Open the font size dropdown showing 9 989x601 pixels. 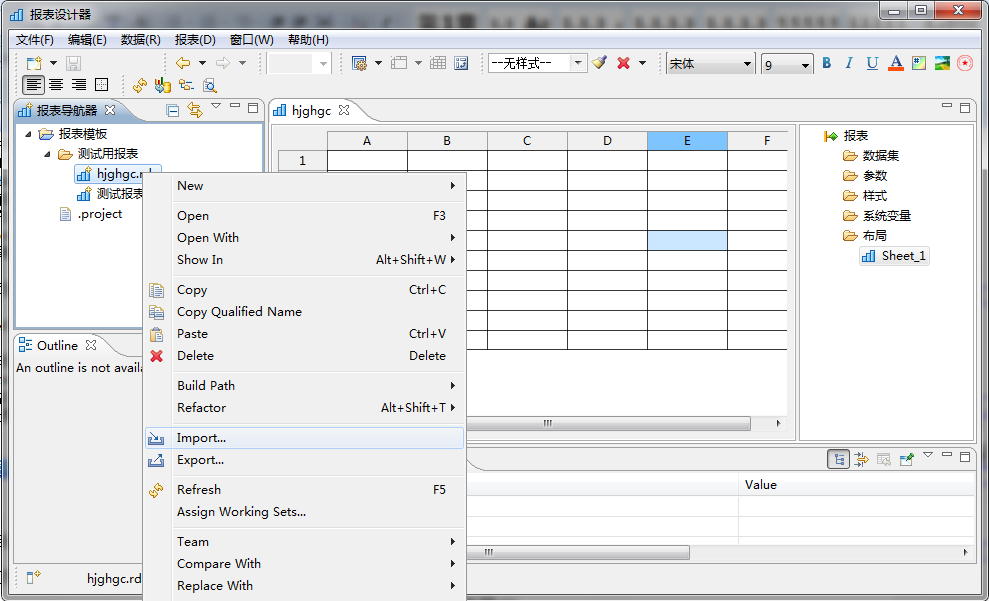[x=786, y=64]
